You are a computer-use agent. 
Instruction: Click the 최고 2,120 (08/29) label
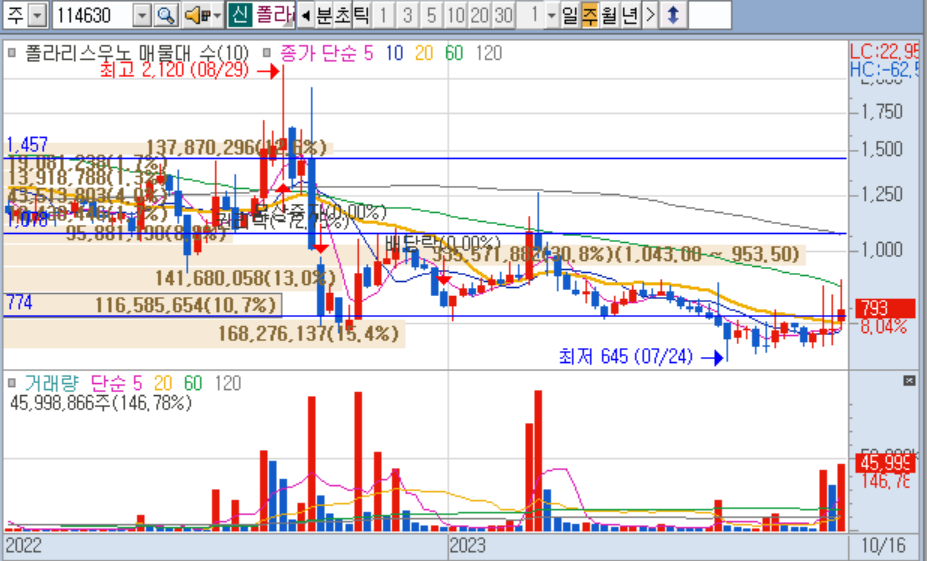174,70
